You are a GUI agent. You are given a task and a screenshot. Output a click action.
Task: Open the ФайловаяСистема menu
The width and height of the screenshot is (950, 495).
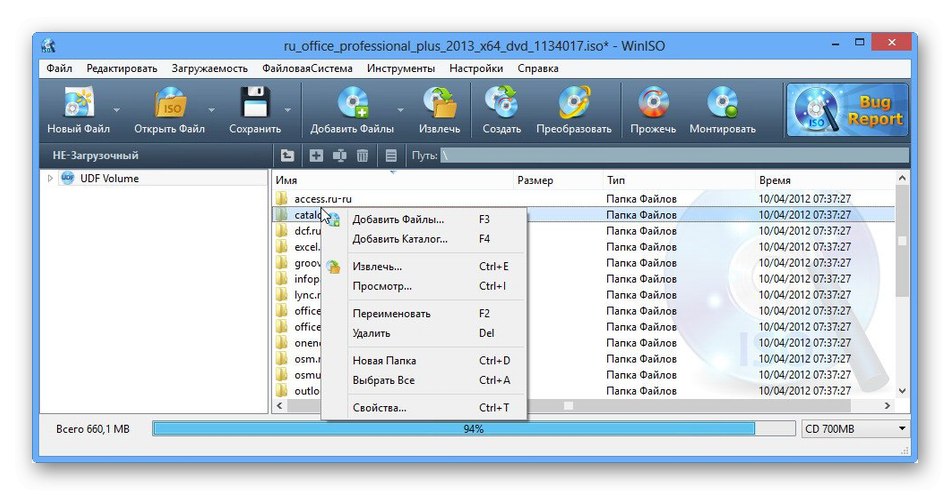pyautogui.click(x=307, y=68)
